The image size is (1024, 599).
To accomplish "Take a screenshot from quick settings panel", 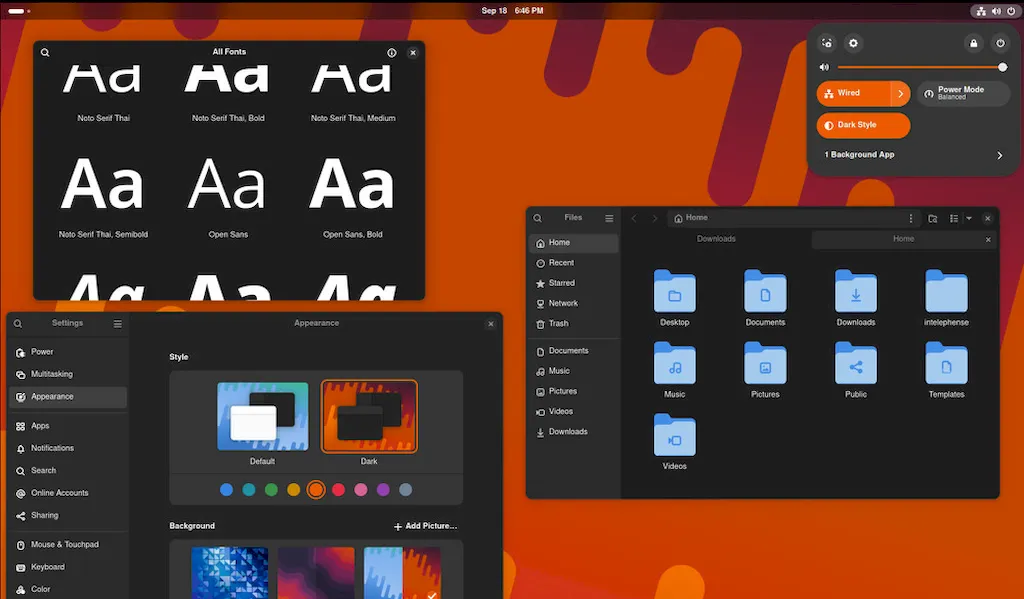I will point(827,43).
